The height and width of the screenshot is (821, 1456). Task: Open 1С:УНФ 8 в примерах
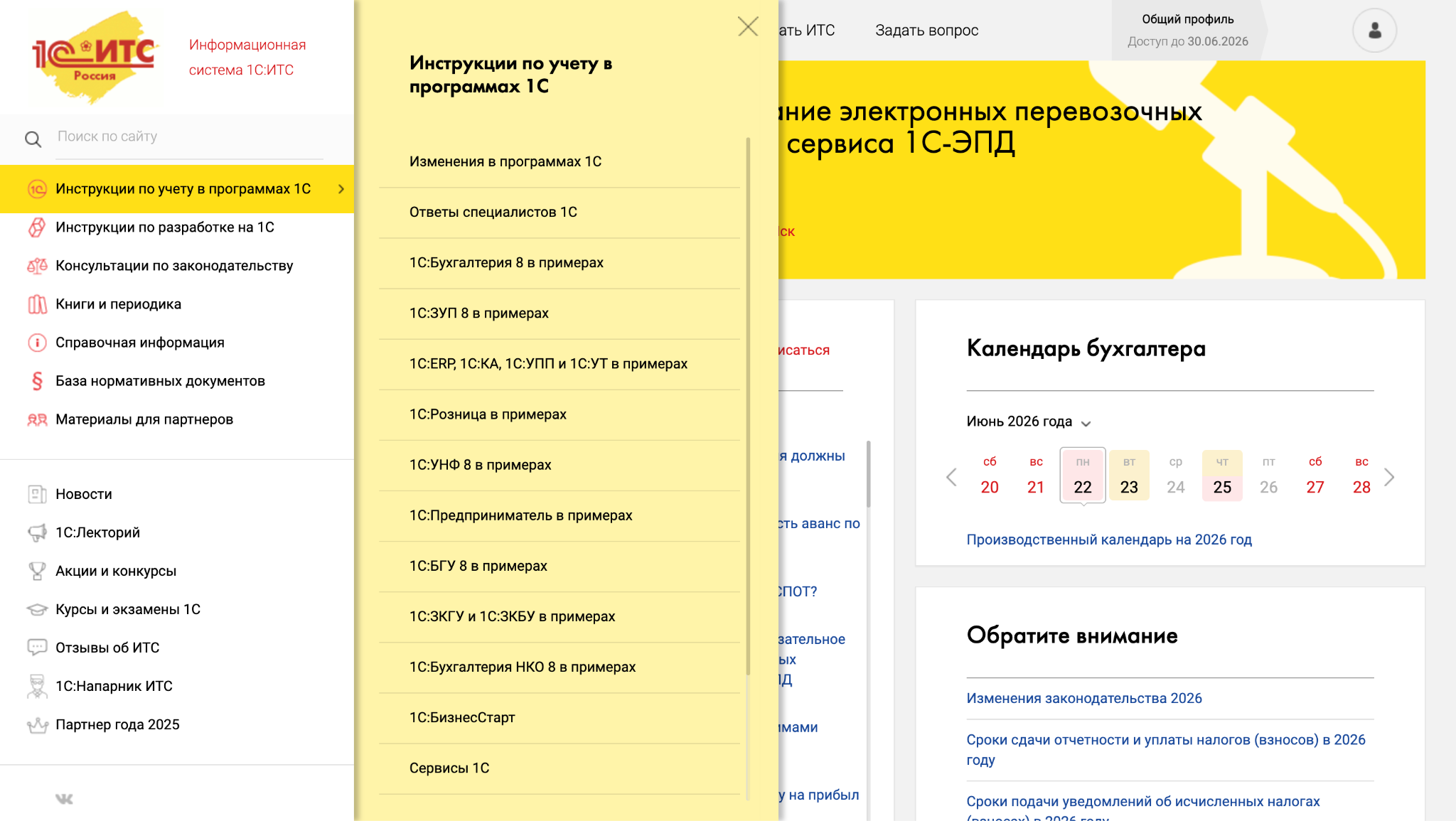560,465
